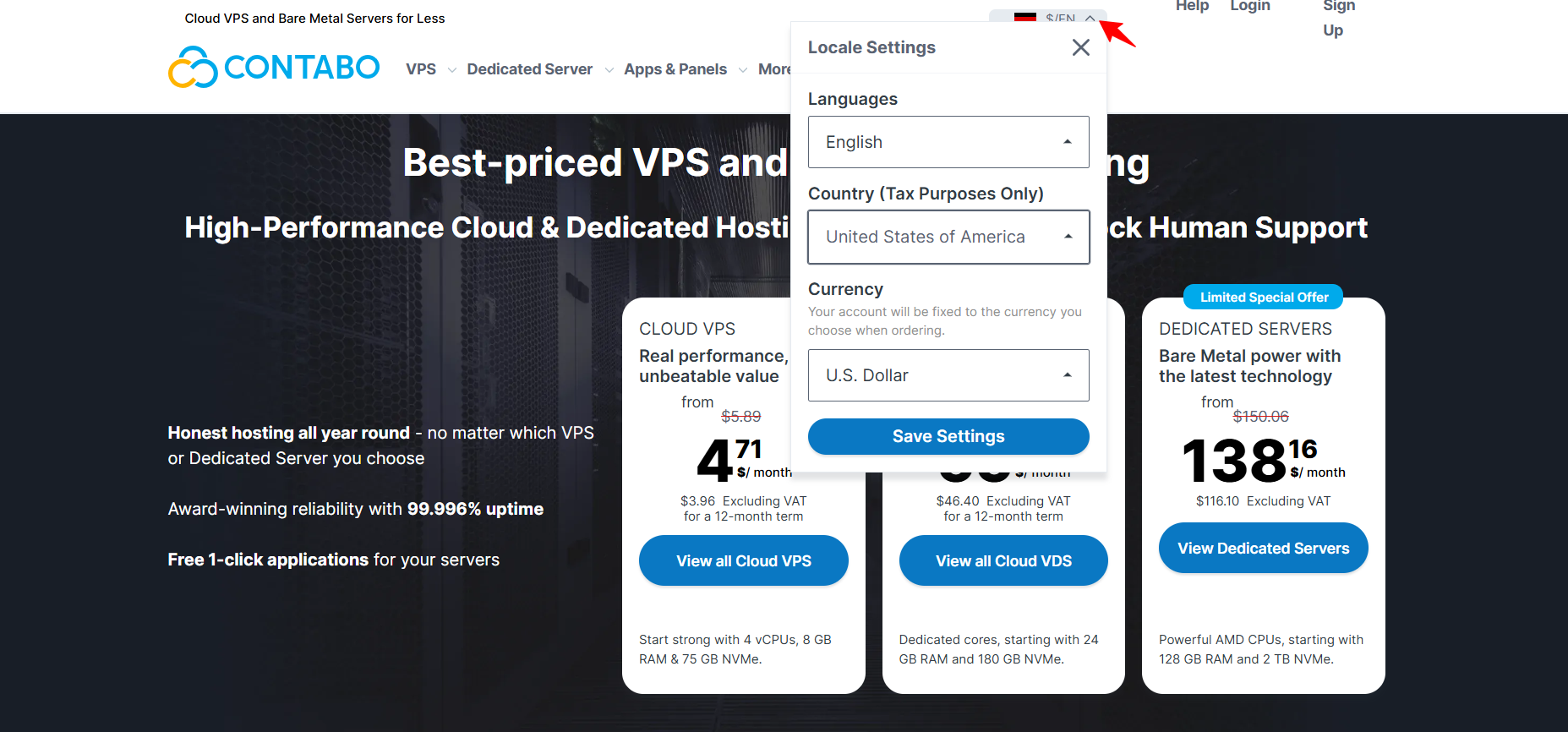
Task: Expand the Dedicated Server chevron
Action: pos(609,70)
